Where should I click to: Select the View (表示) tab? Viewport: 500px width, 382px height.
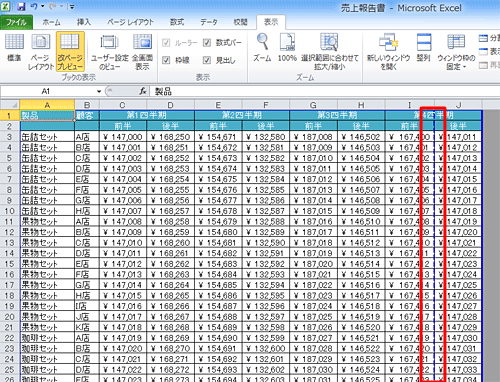coord(271,22)
